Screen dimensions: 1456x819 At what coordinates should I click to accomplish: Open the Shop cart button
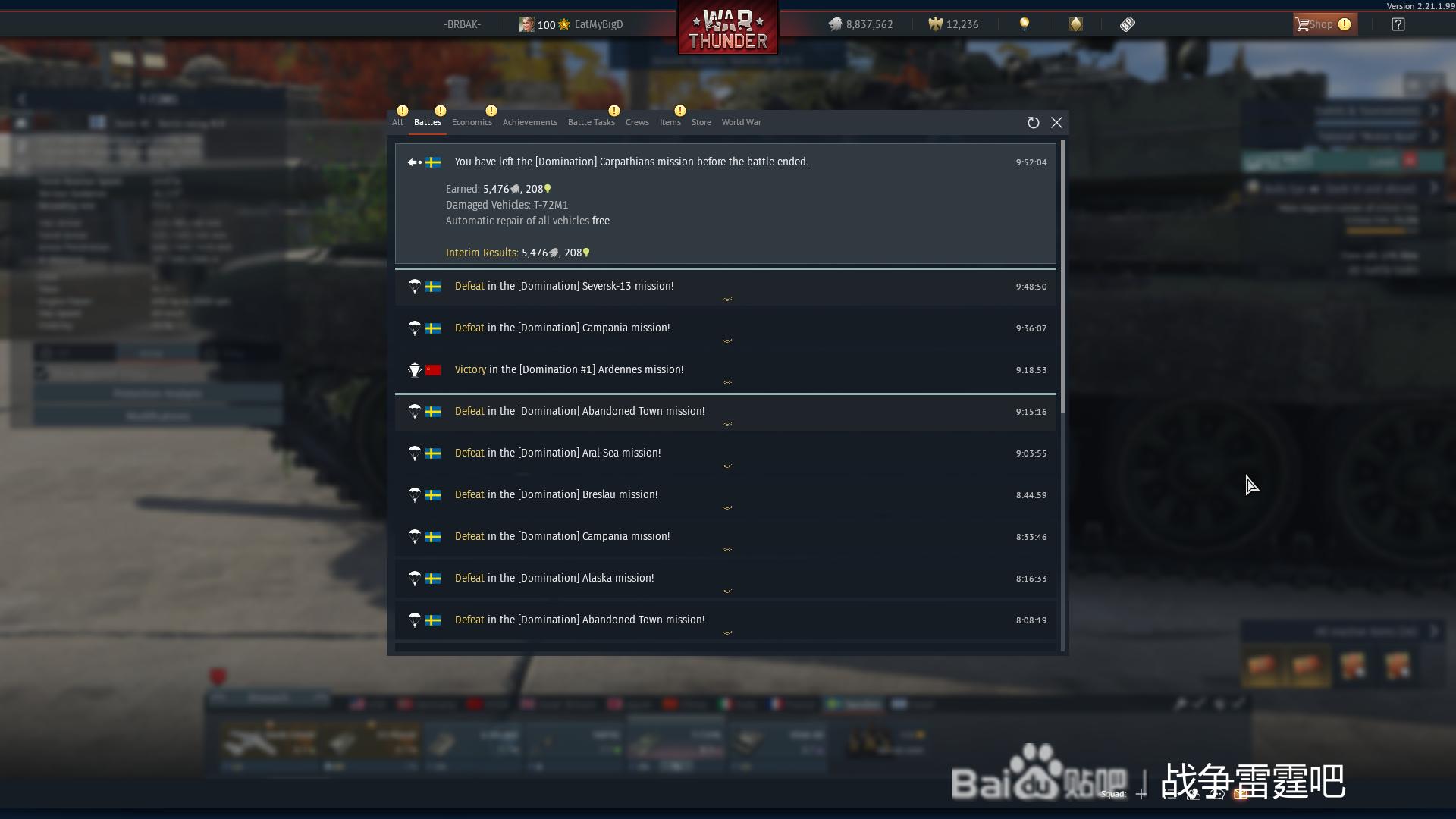tap(1325, 24)
